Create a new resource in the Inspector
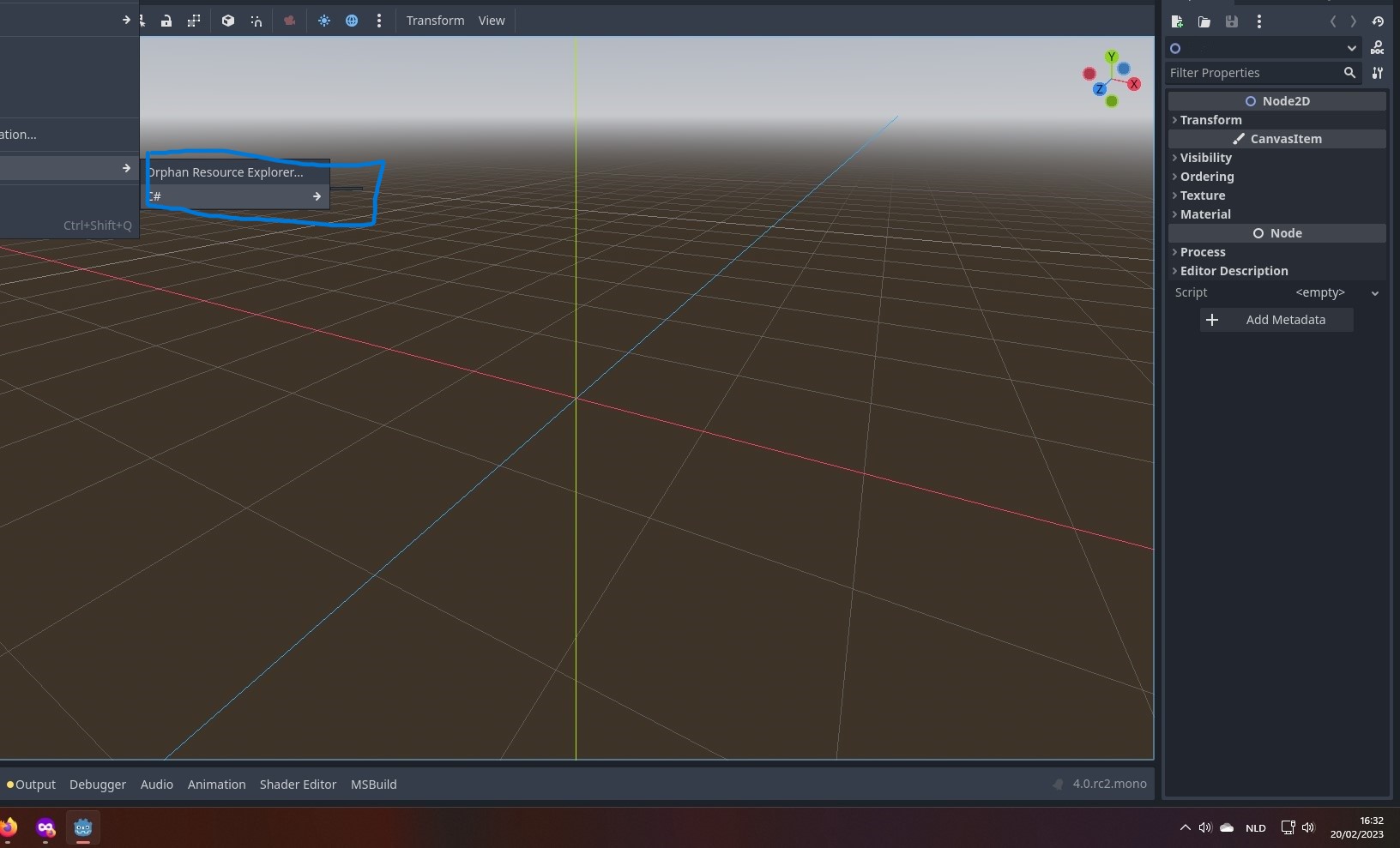 coord(1178,21)
